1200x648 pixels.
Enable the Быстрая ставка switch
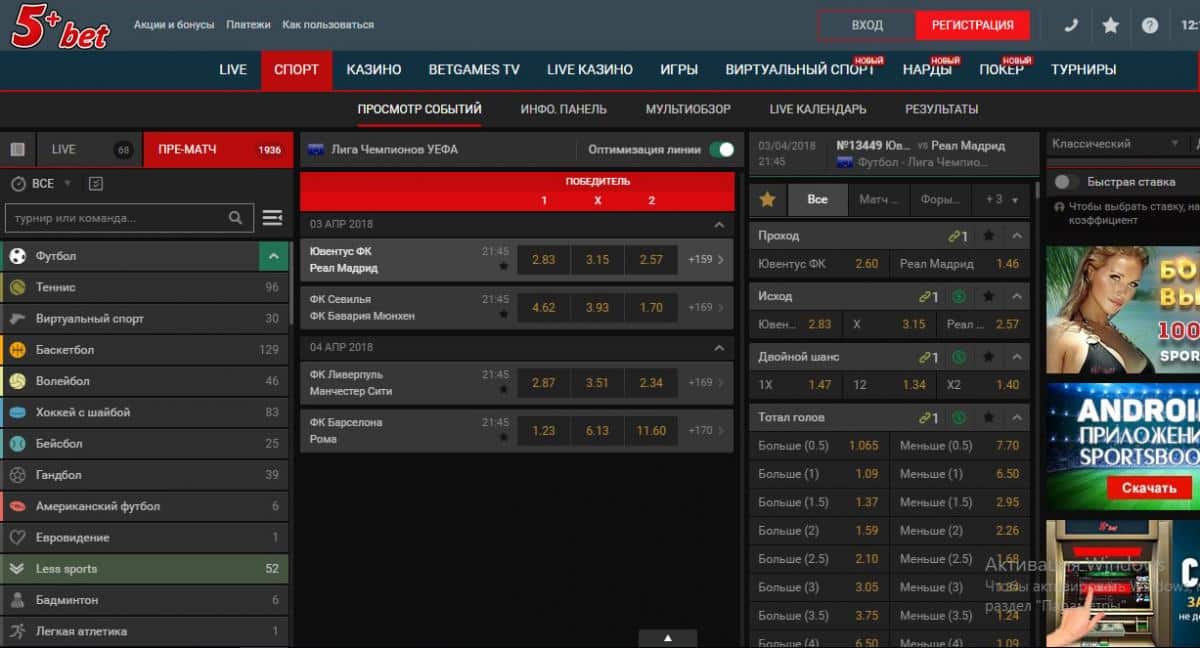click(1066, 182)
